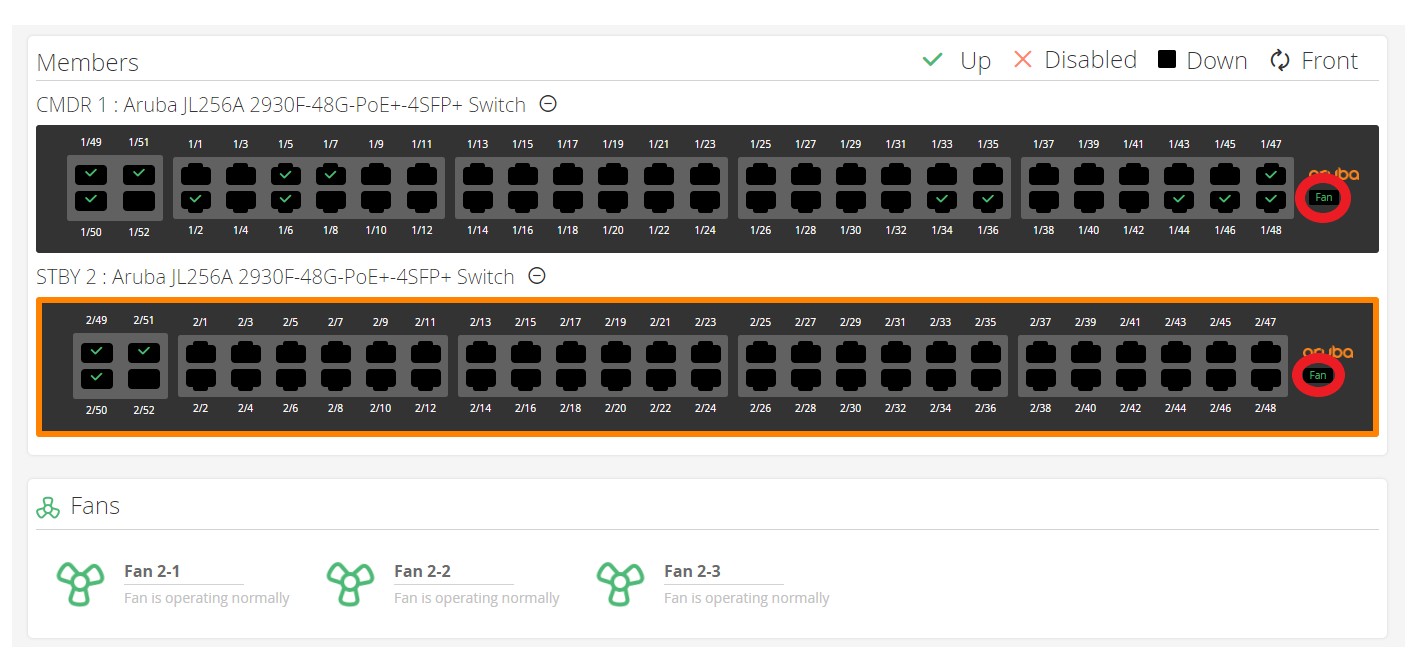Click the STBY 2 switch title text
This screenshot has width=1416, height=672.
coord(275,277)
